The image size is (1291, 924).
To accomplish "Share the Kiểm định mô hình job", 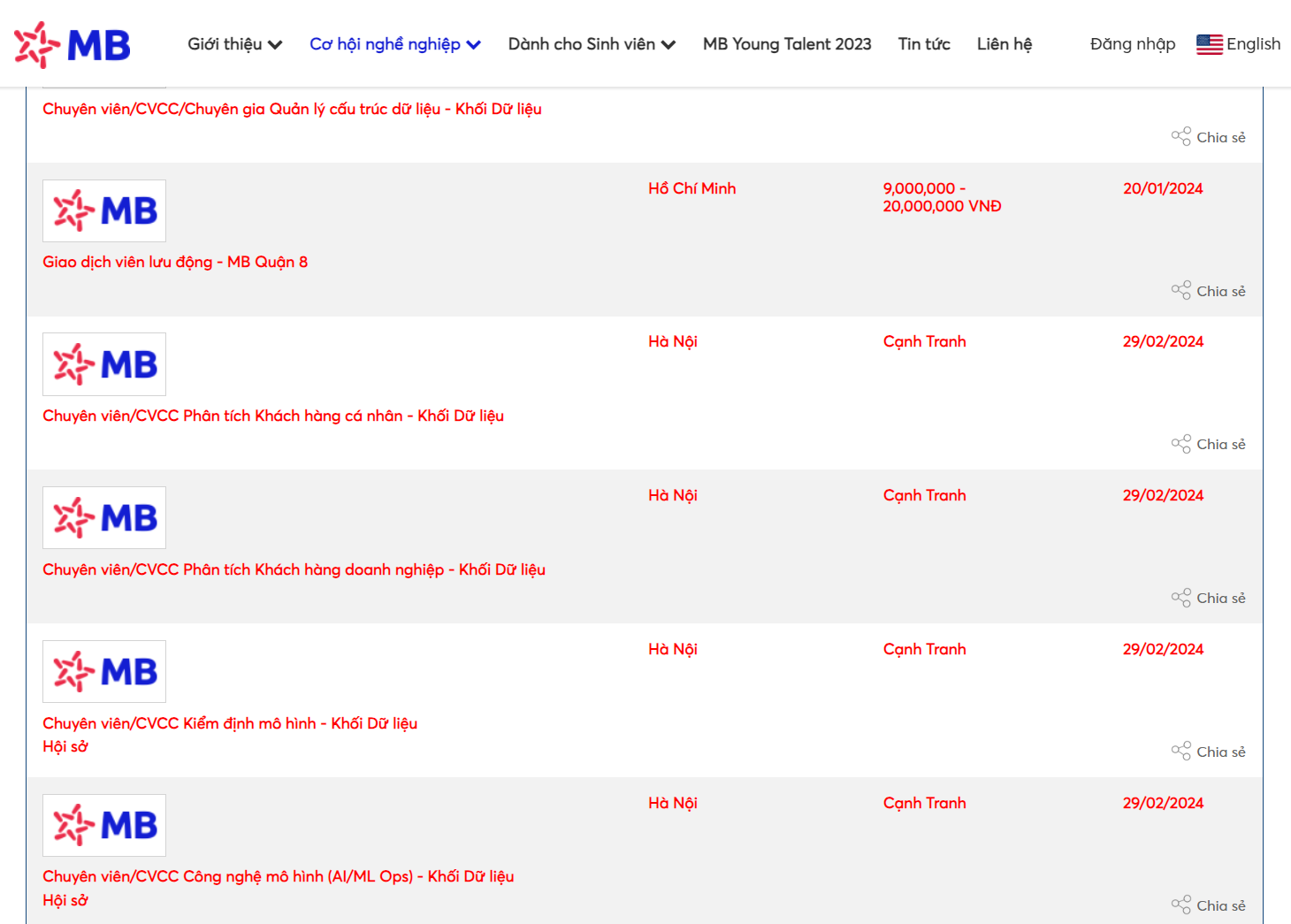I will pos(1208,752).
